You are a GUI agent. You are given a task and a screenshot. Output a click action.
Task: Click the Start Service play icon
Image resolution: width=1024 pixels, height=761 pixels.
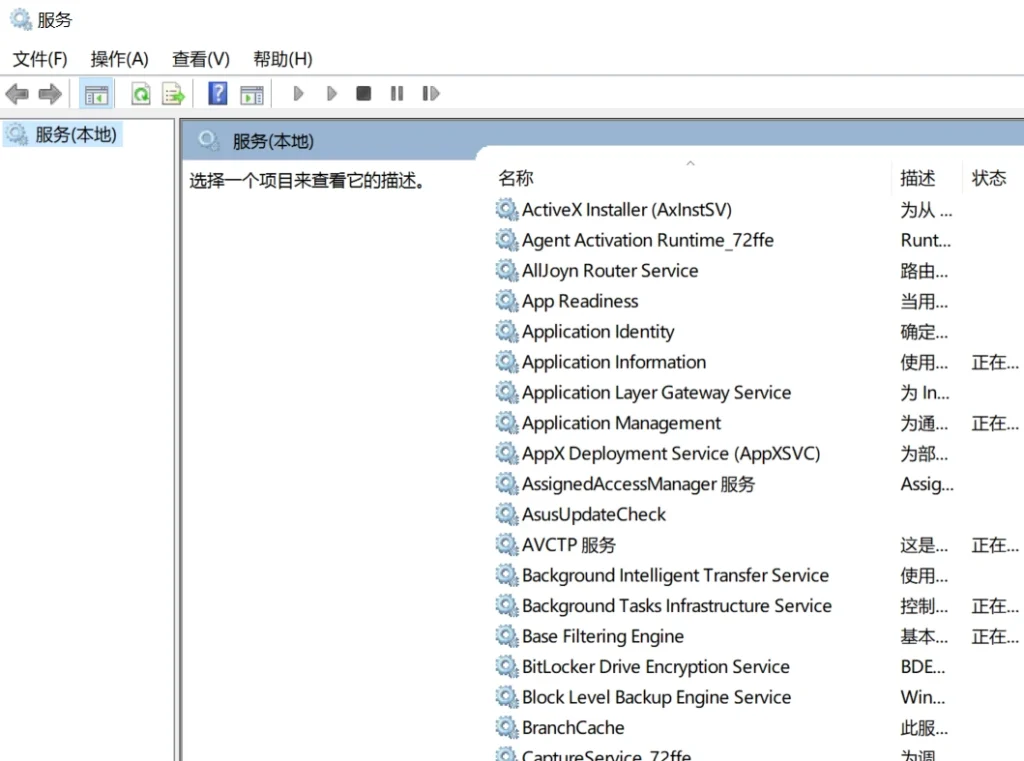[298, 93]
